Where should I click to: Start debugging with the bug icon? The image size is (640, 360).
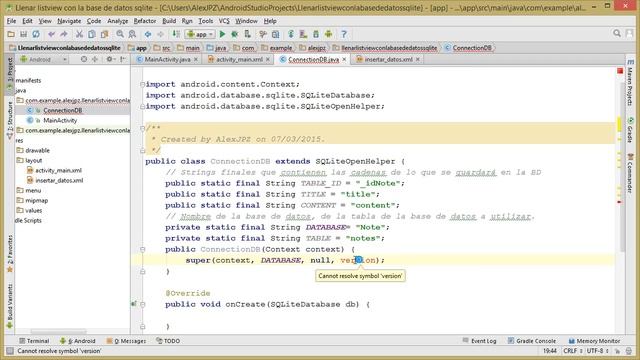click(x=235, y=34)
